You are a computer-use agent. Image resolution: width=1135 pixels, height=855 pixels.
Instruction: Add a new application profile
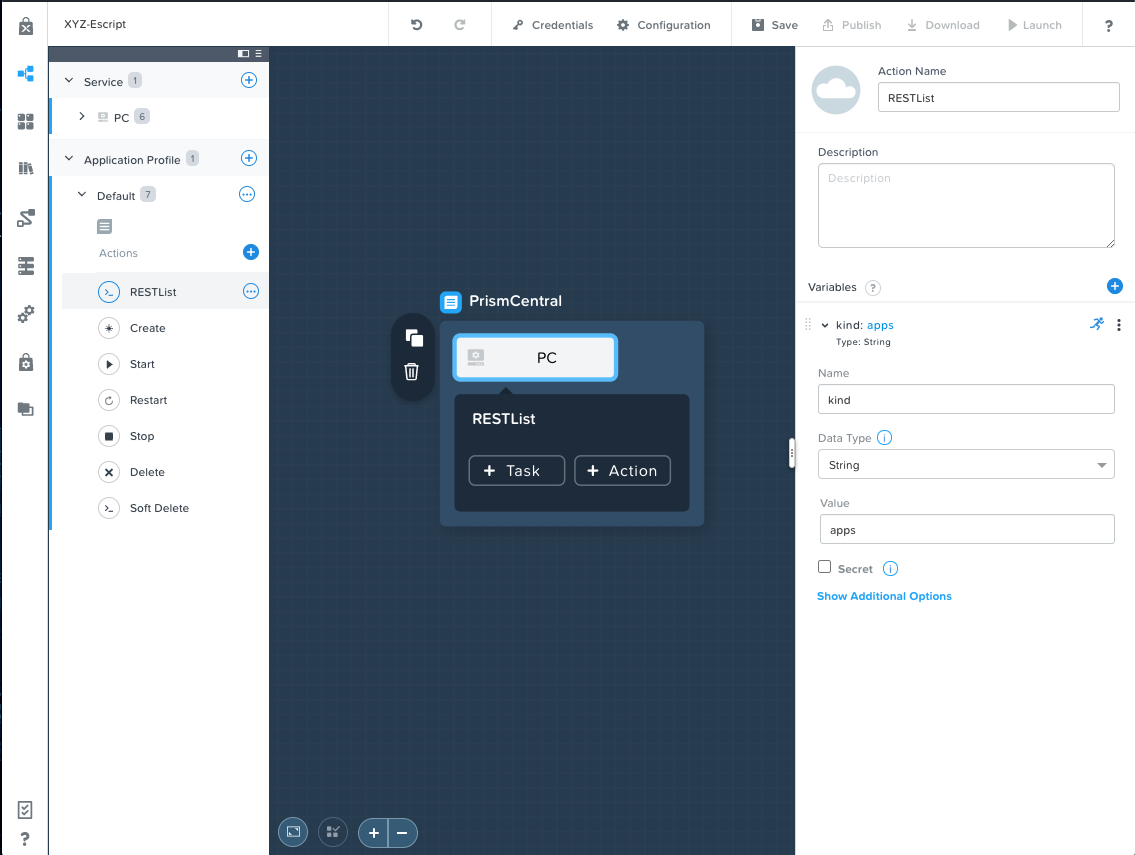249,158
